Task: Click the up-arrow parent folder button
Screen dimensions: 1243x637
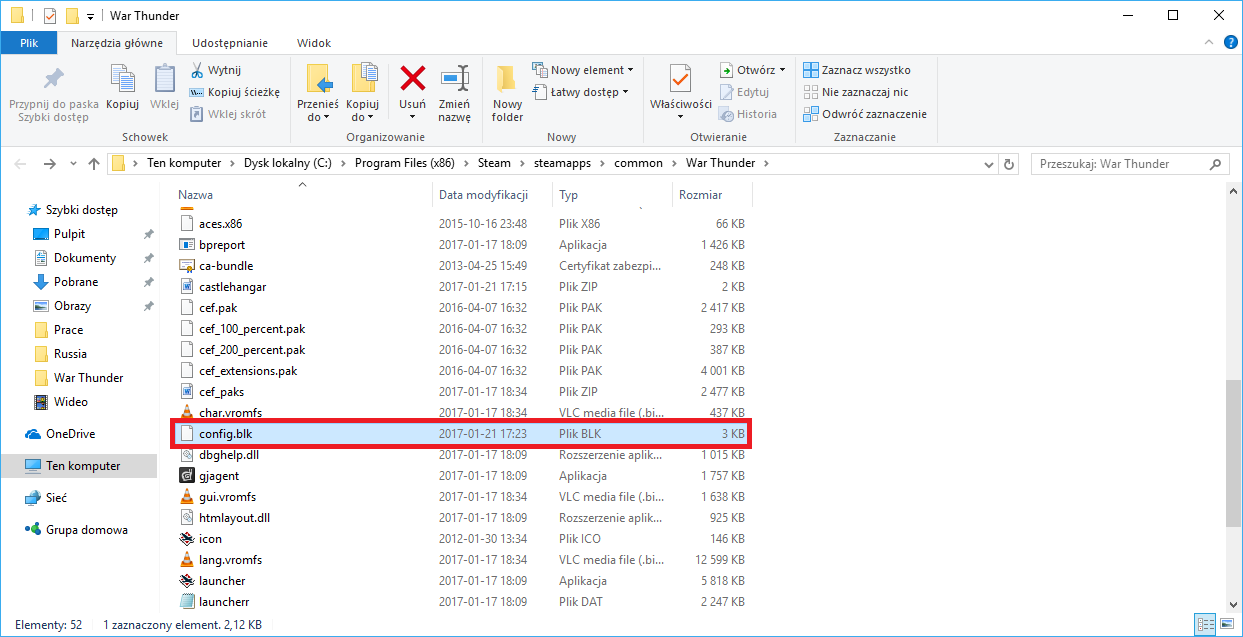Action: [x=94, y=164]
